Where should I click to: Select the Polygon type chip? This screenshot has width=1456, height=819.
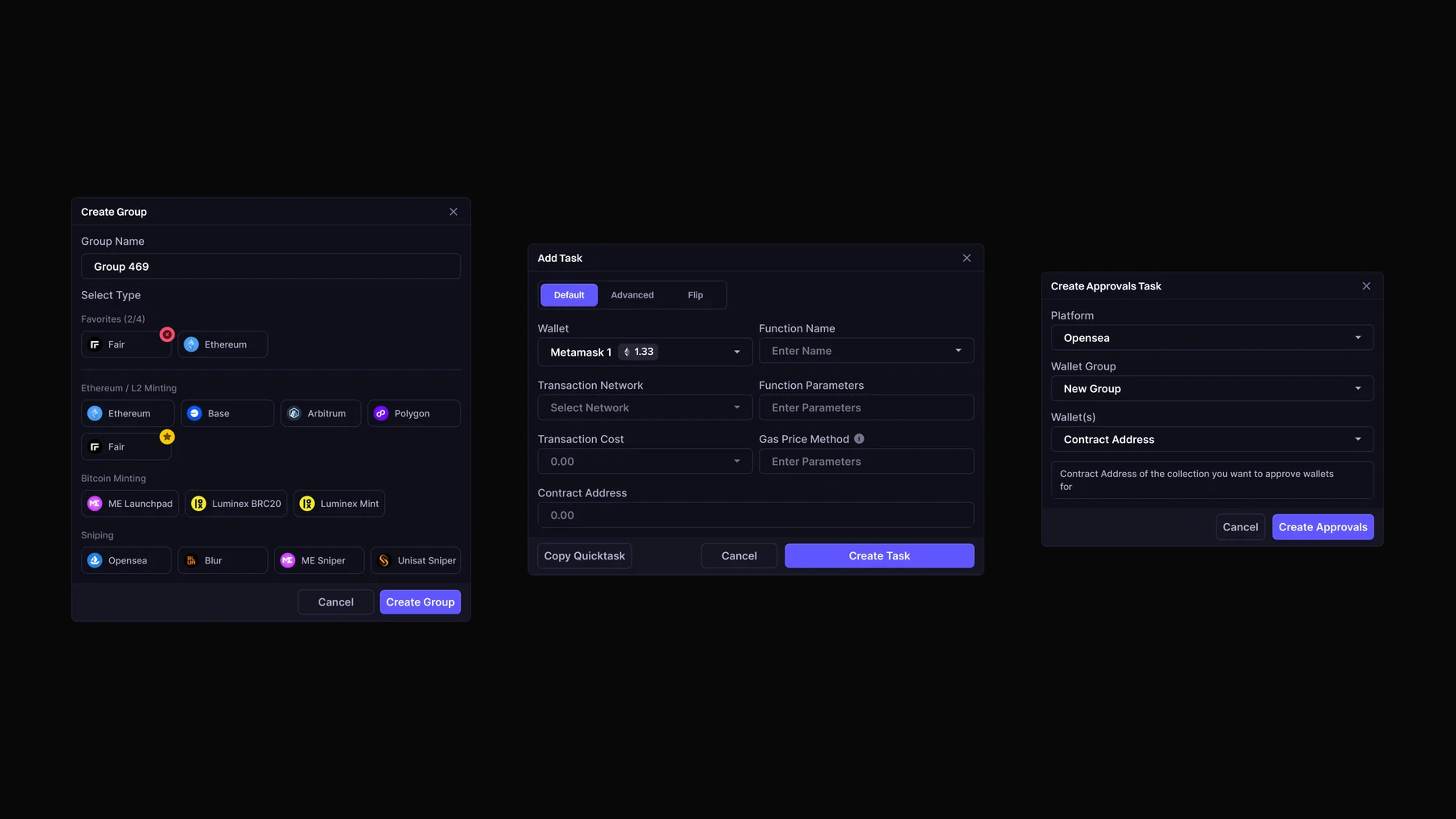tap(414, 413)
